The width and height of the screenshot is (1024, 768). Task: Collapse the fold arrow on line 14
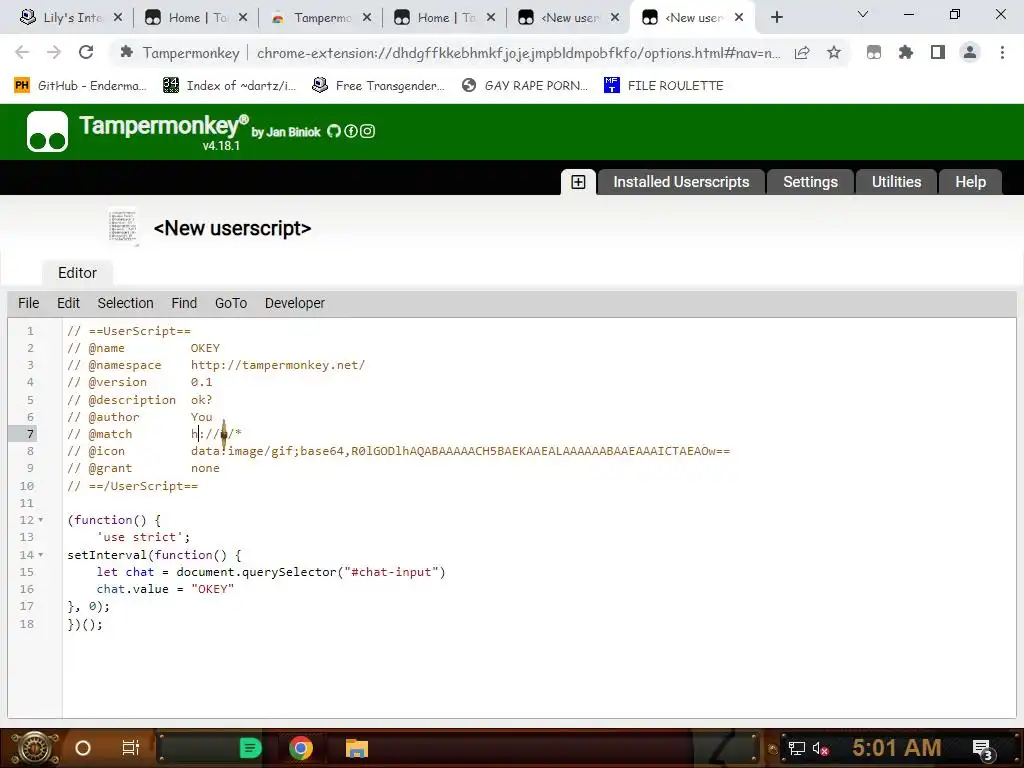pos(40,554)
